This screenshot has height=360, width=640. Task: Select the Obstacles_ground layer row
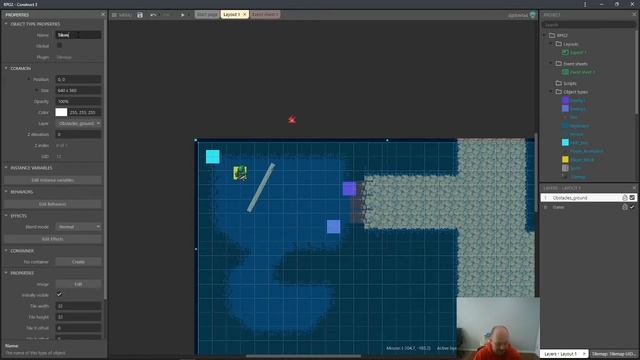[x=588, y=198]
